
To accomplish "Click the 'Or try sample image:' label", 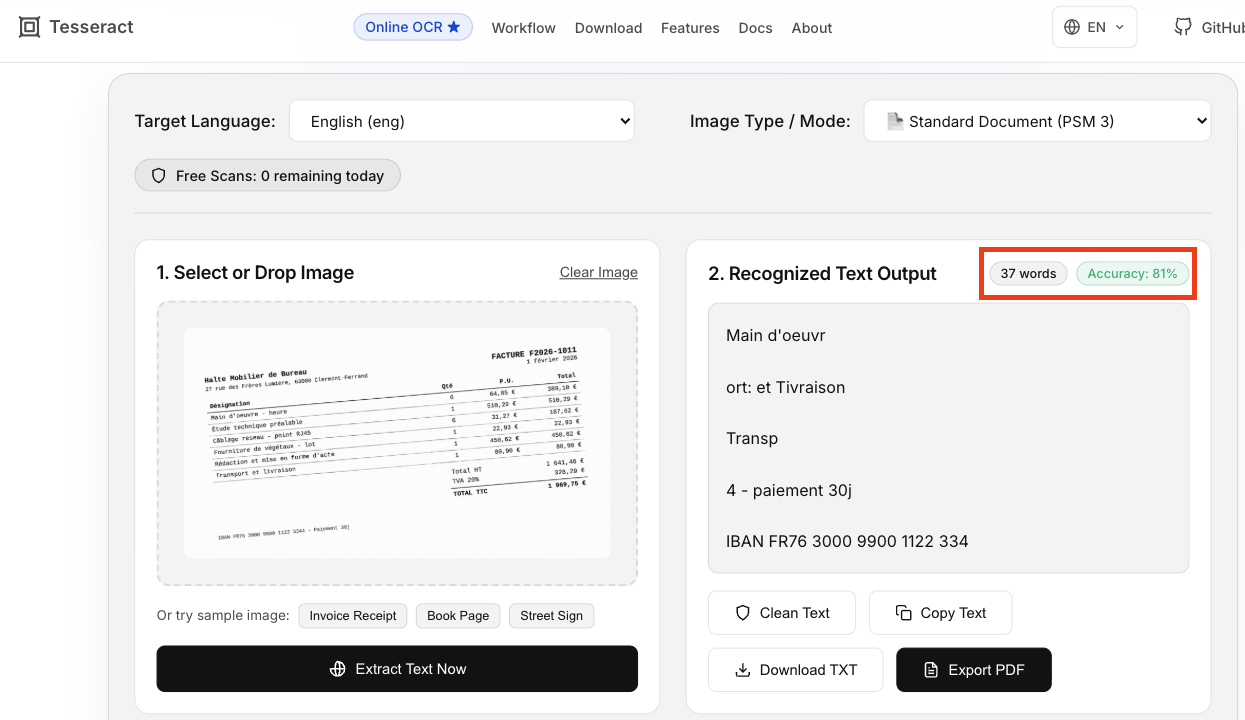I will pos(223,615).
